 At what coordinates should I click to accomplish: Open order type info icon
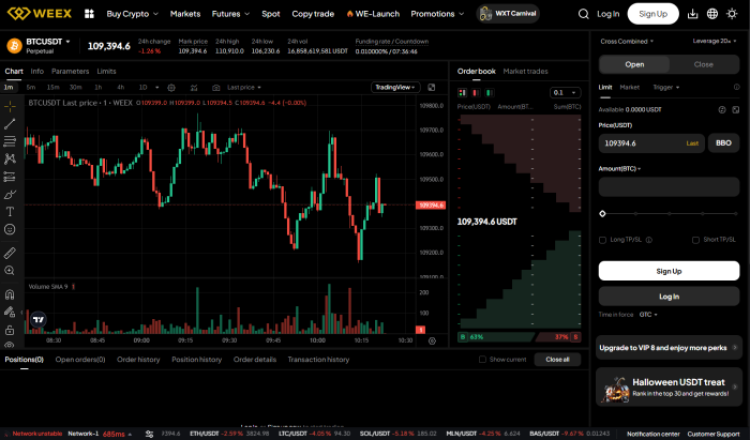click(x=737, y=87)
